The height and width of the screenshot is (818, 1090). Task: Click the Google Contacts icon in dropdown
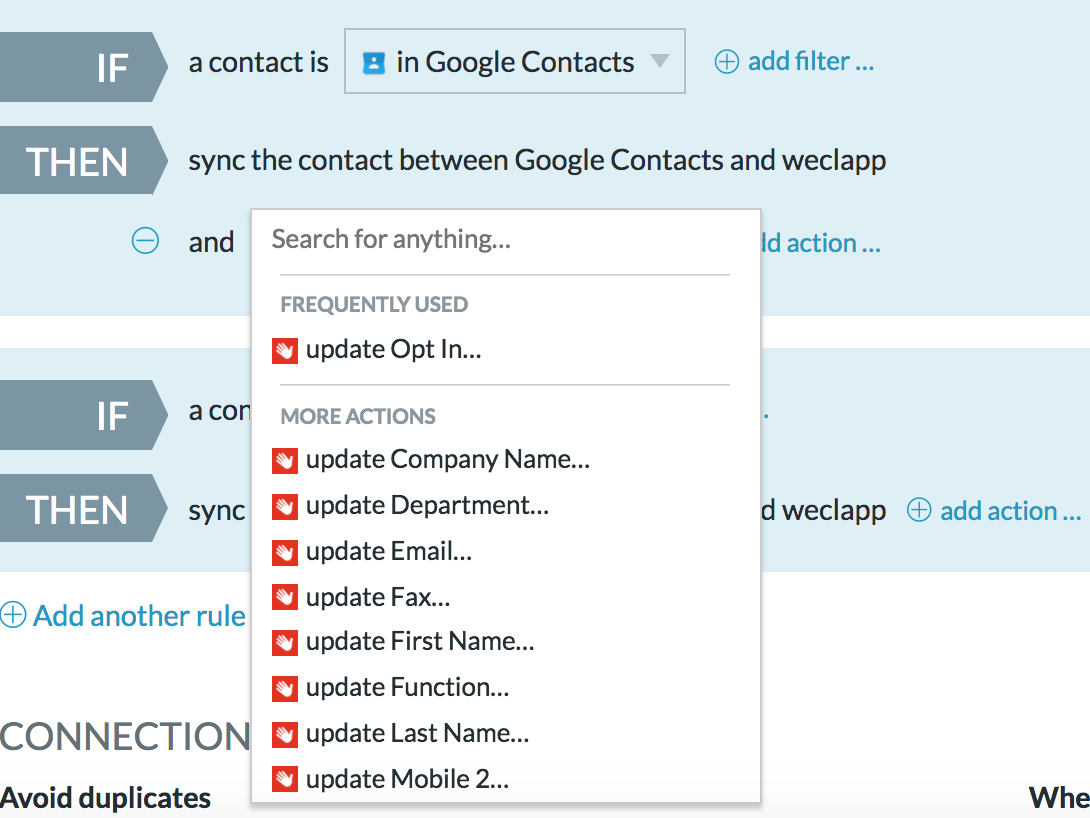pos(374,63)
